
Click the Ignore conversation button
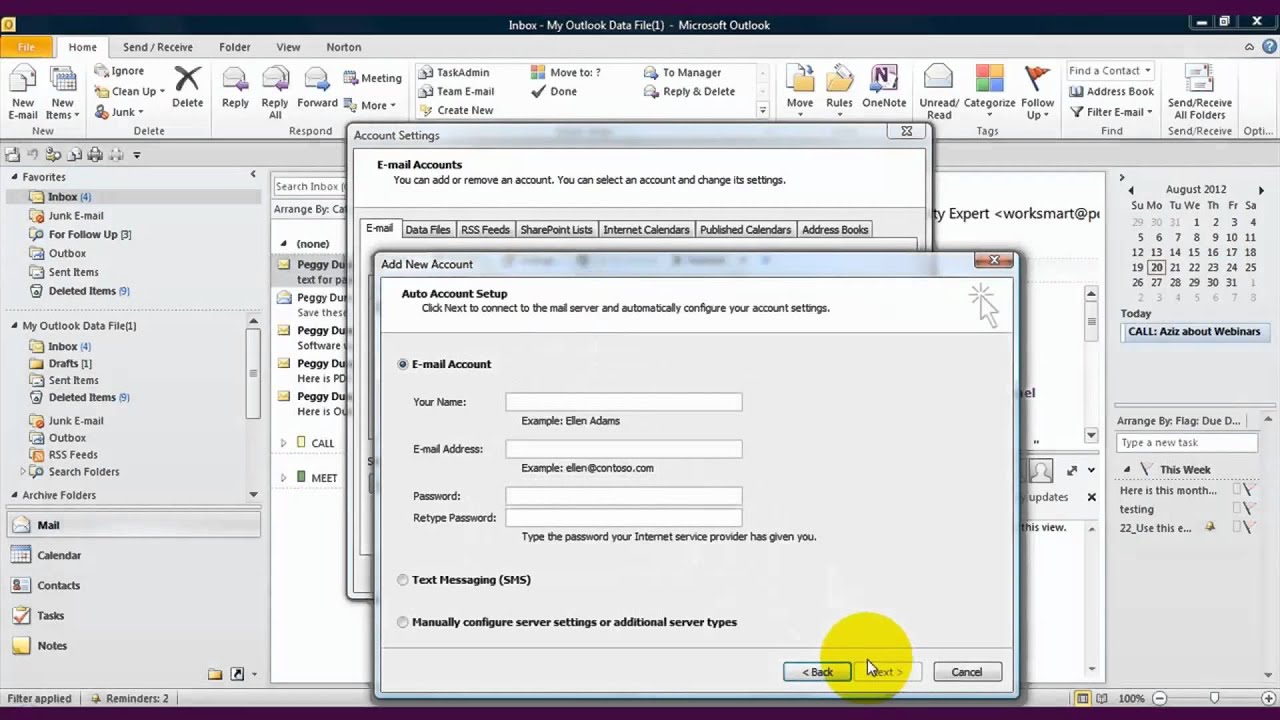119,71
